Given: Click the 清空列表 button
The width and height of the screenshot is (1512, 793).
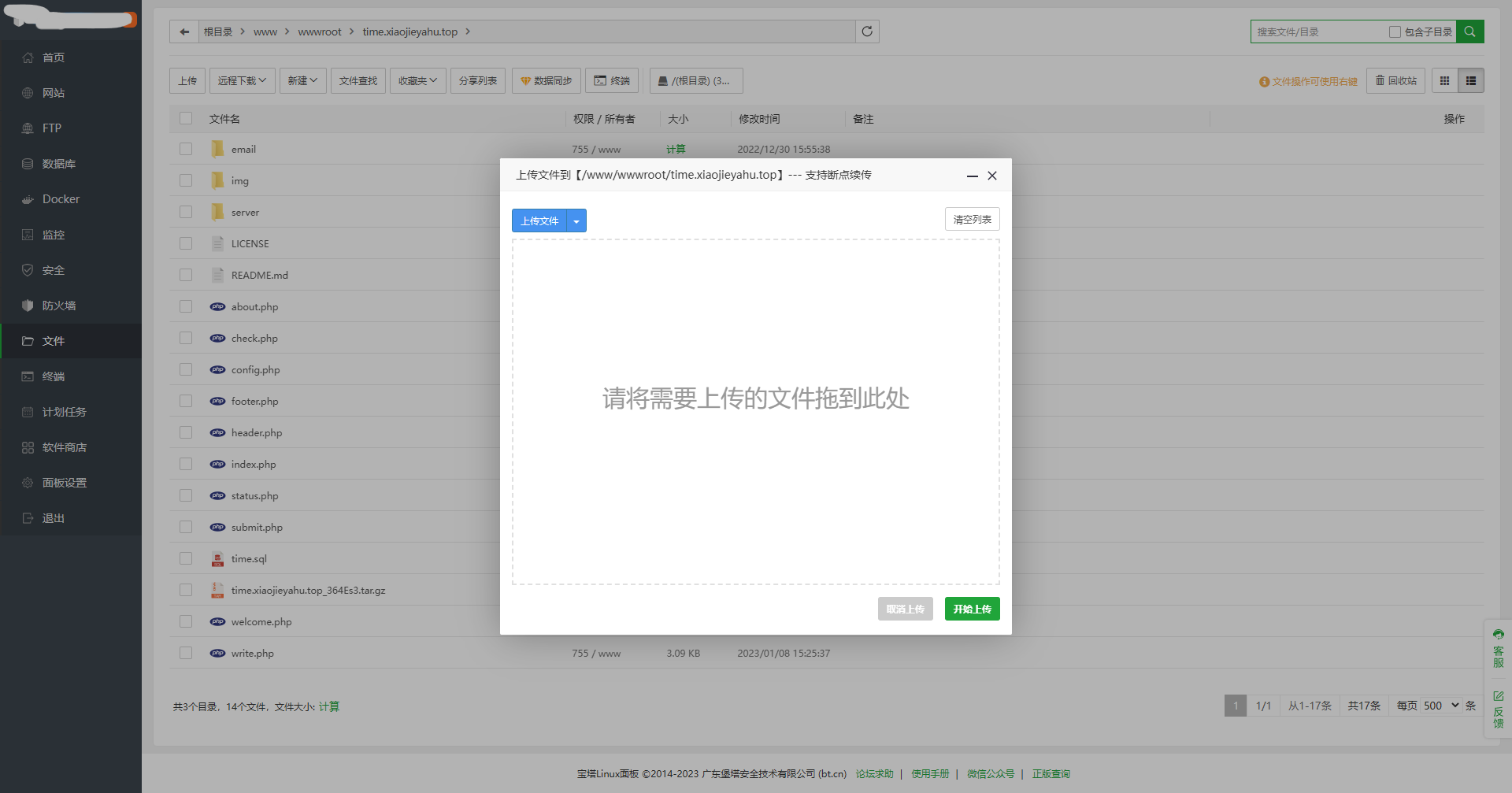Looking at the screenshot, I should coord(973,219).
